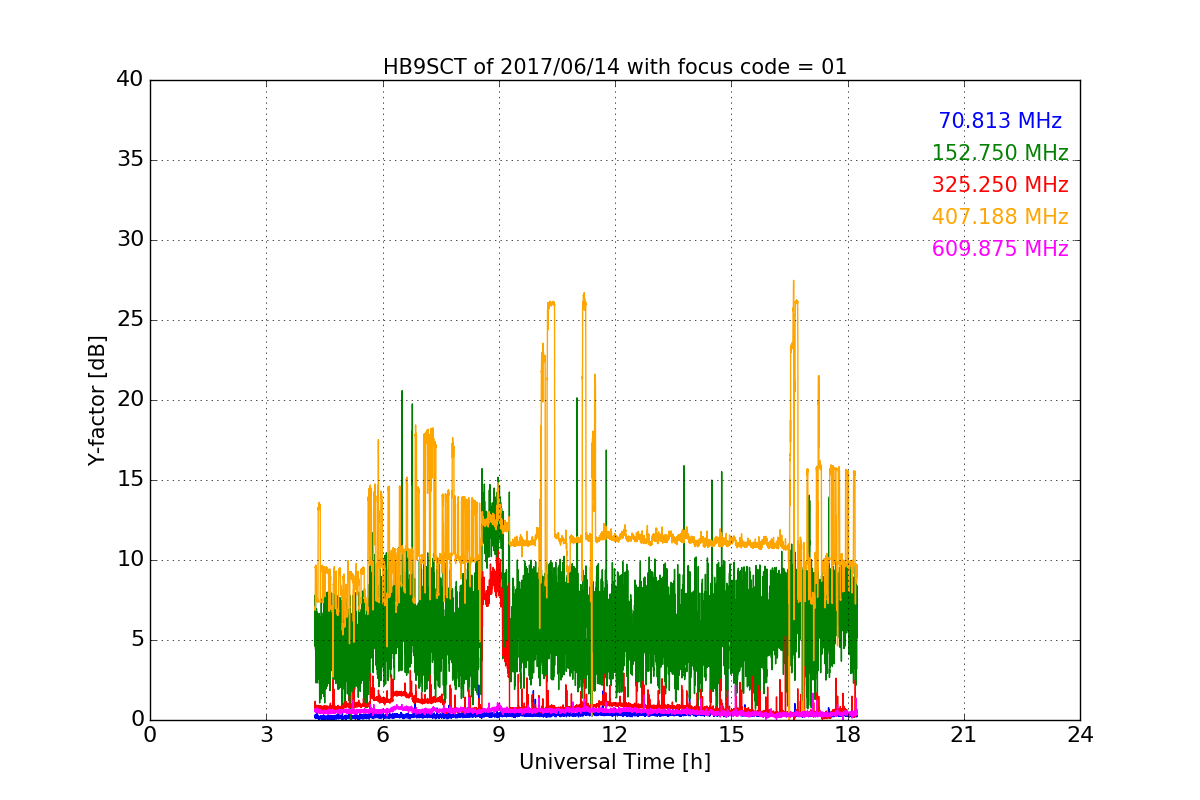
Task: Click the x-axis tick label '18'
Action: 848,735
